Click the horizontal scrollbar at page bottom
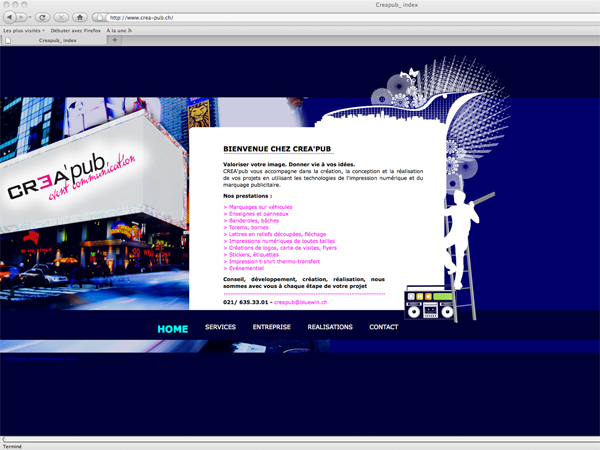600x450 pixels. 300,439
